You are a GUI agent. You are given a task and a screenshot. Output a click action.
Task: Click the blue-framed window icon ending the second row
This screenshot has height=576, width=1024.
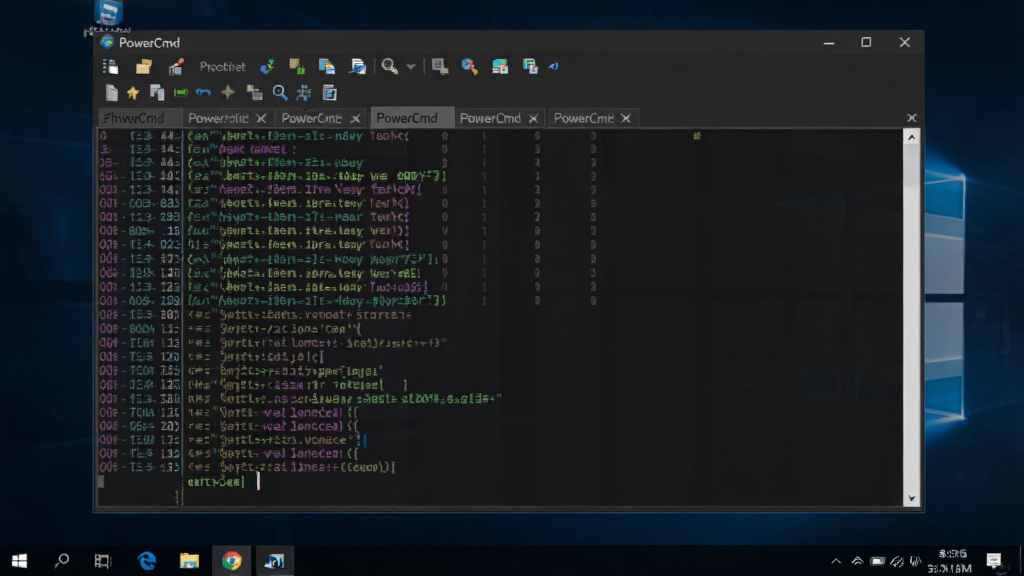[x=330, y=93]
